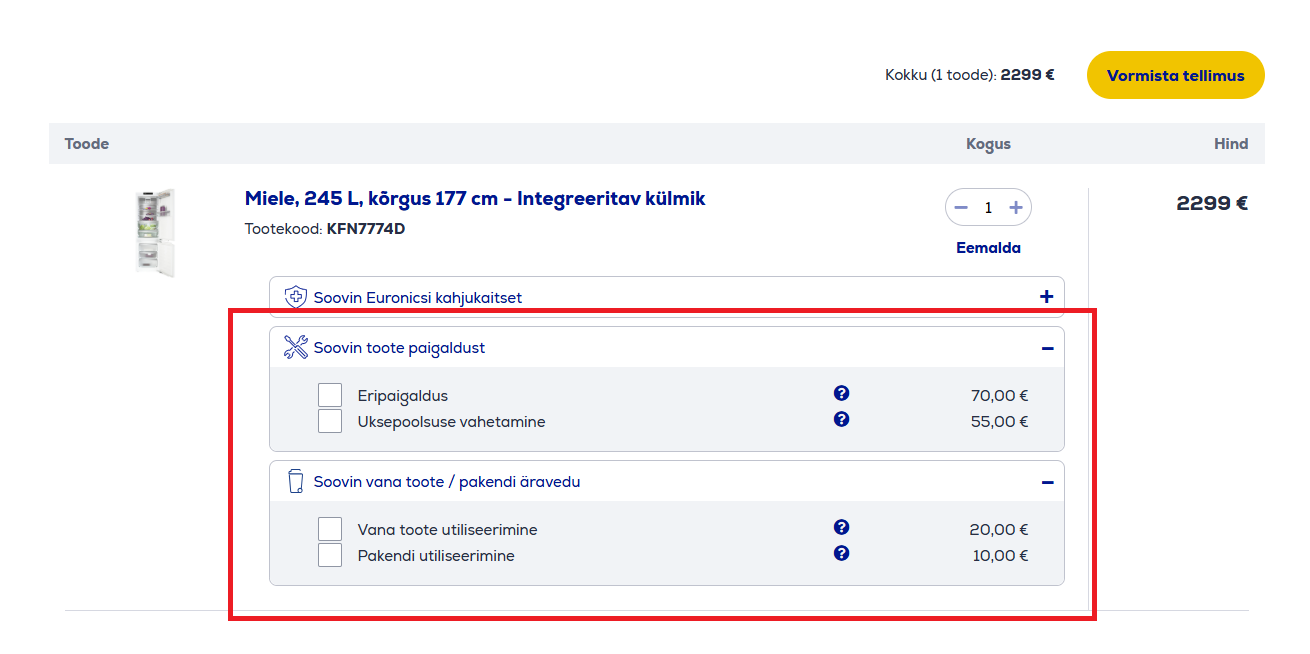Open help icon for Uksepoolsuse vahetamine

841,419
